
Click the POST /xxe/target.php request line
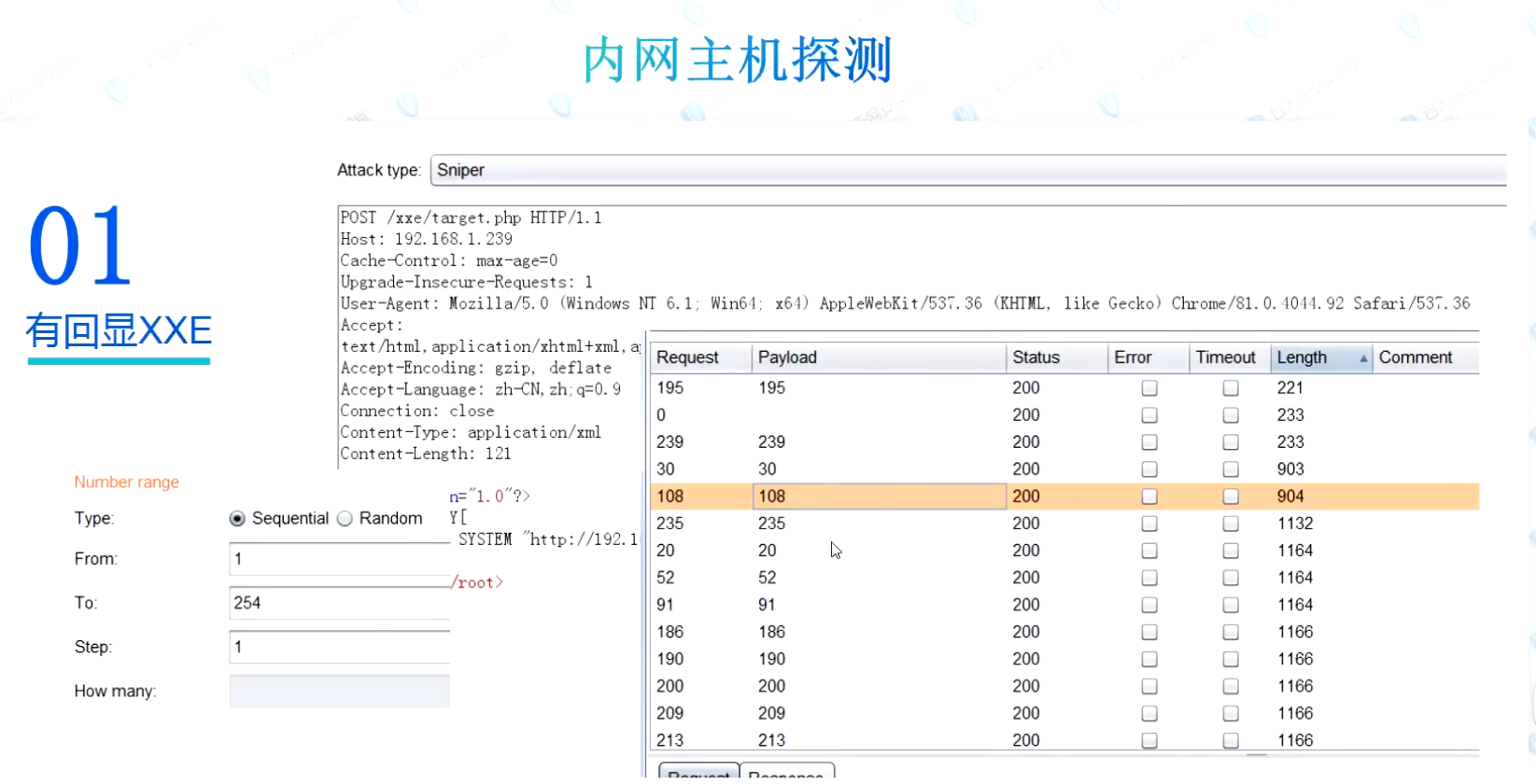pyautogui.click(x=471, y=217)
